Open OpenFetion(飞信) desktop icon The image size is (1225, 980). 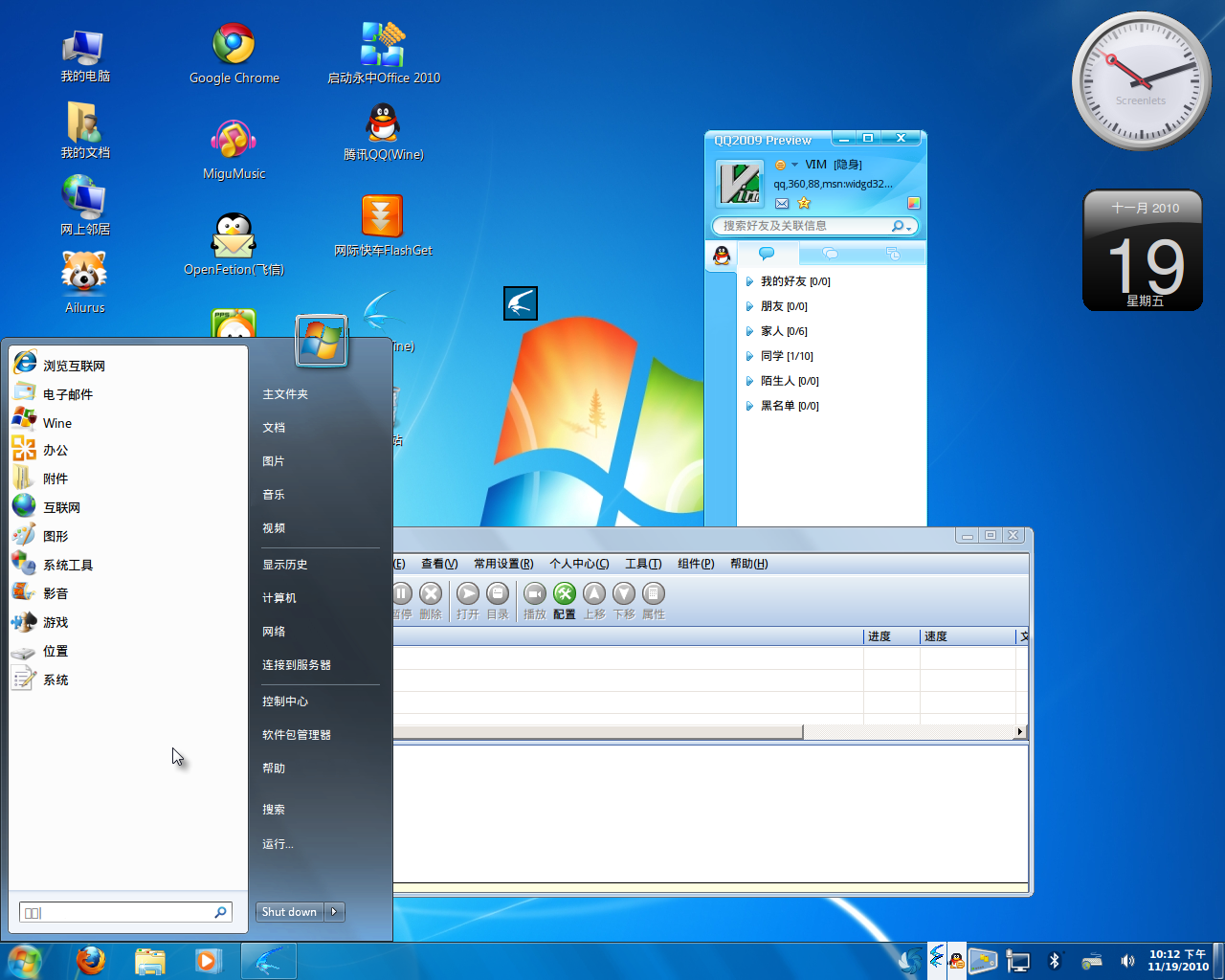tap(234, 244)
